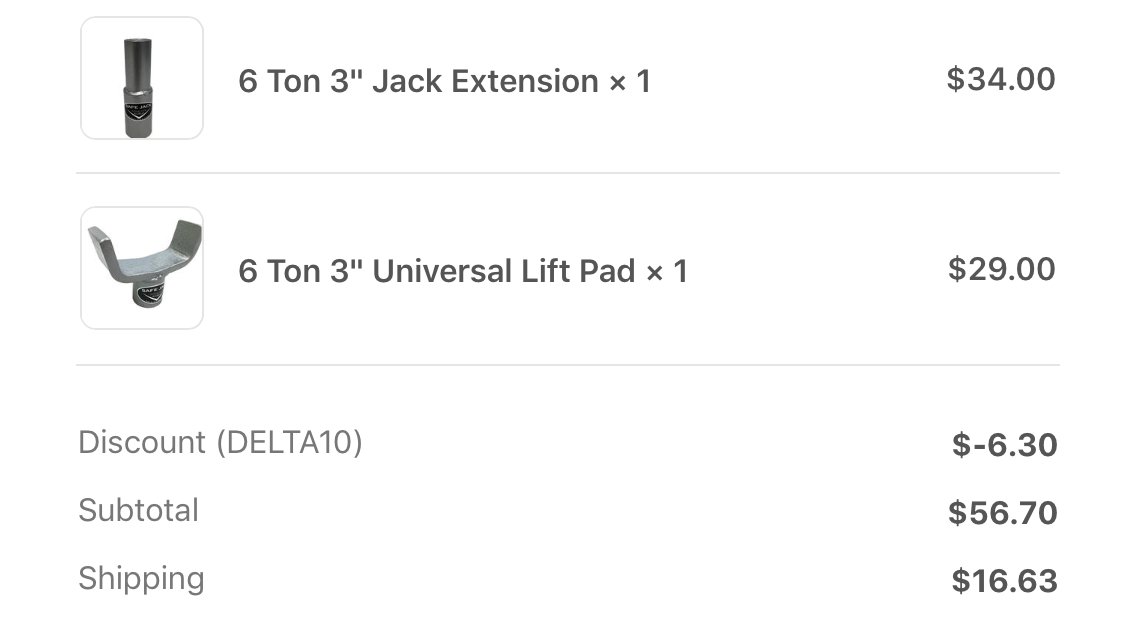The height and width of the screenshot is (640, 1136).
Task: Open the Jack Extension product thumbnail
Action: coord(142,78)
